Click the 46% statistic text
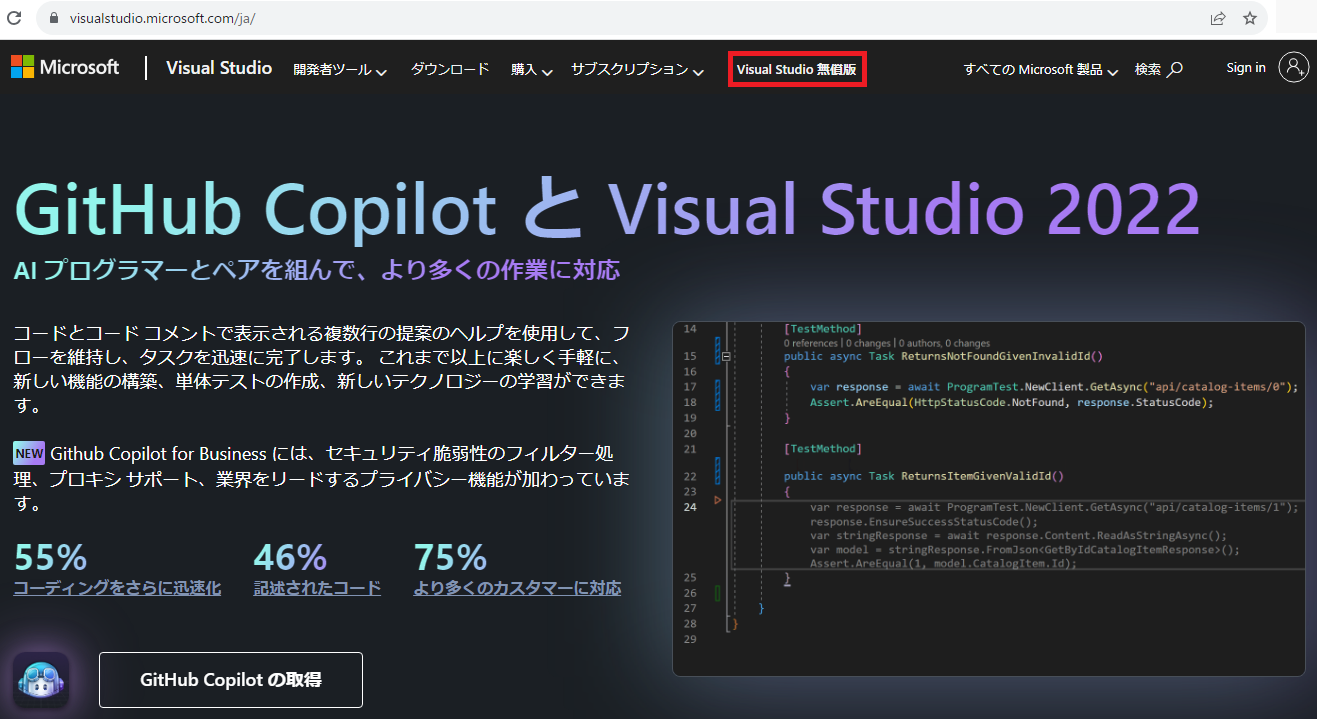 pos(291,557)
